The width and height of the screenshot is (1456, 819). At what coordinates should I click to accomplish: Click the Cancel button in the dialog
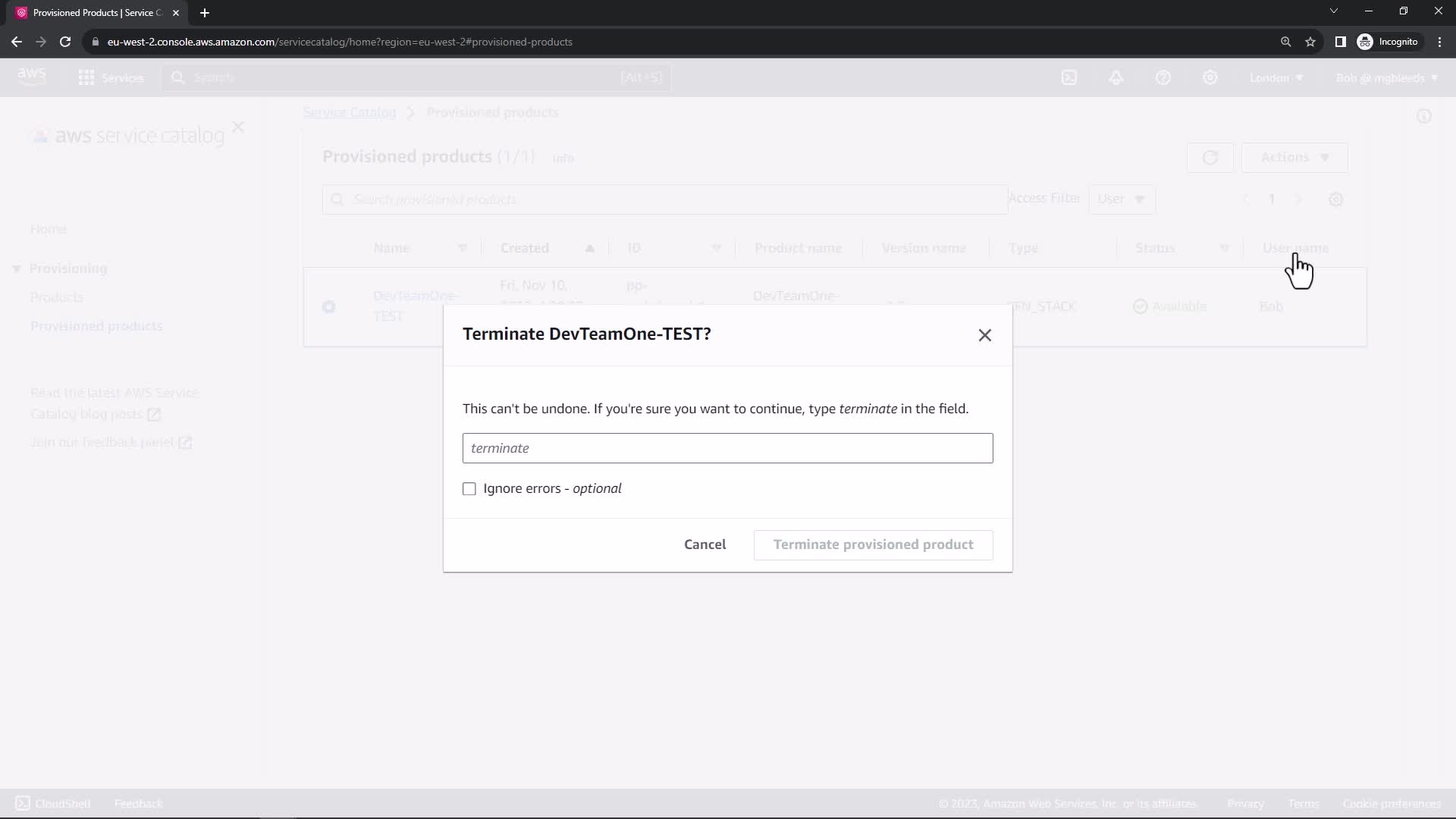pos(704,544)
